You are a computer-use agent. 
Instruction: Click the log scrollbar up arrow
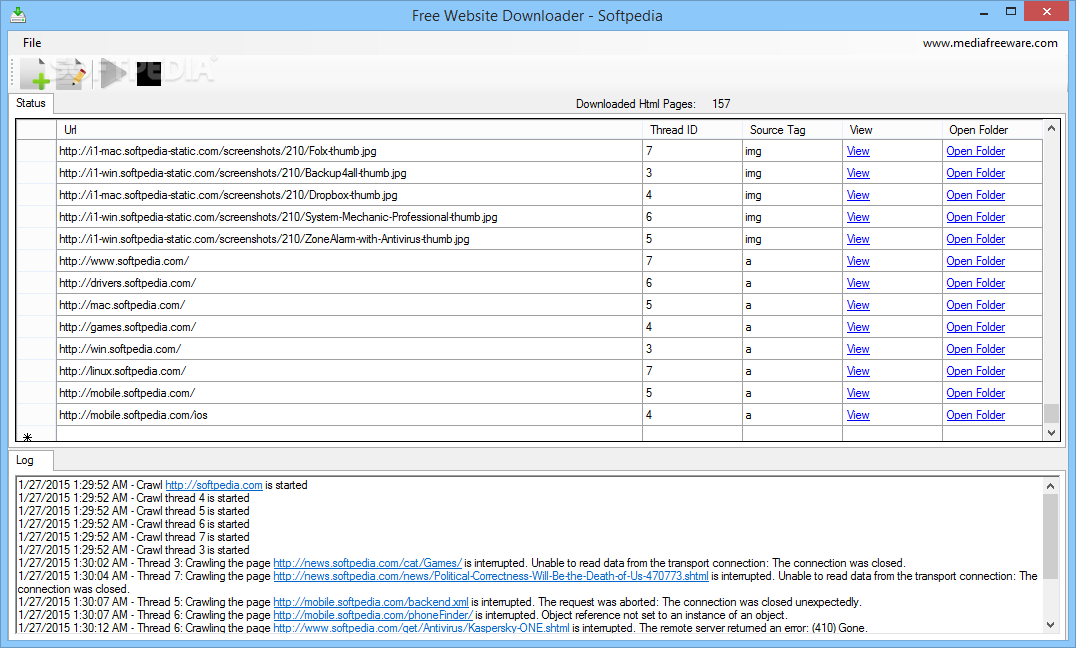1050,486
